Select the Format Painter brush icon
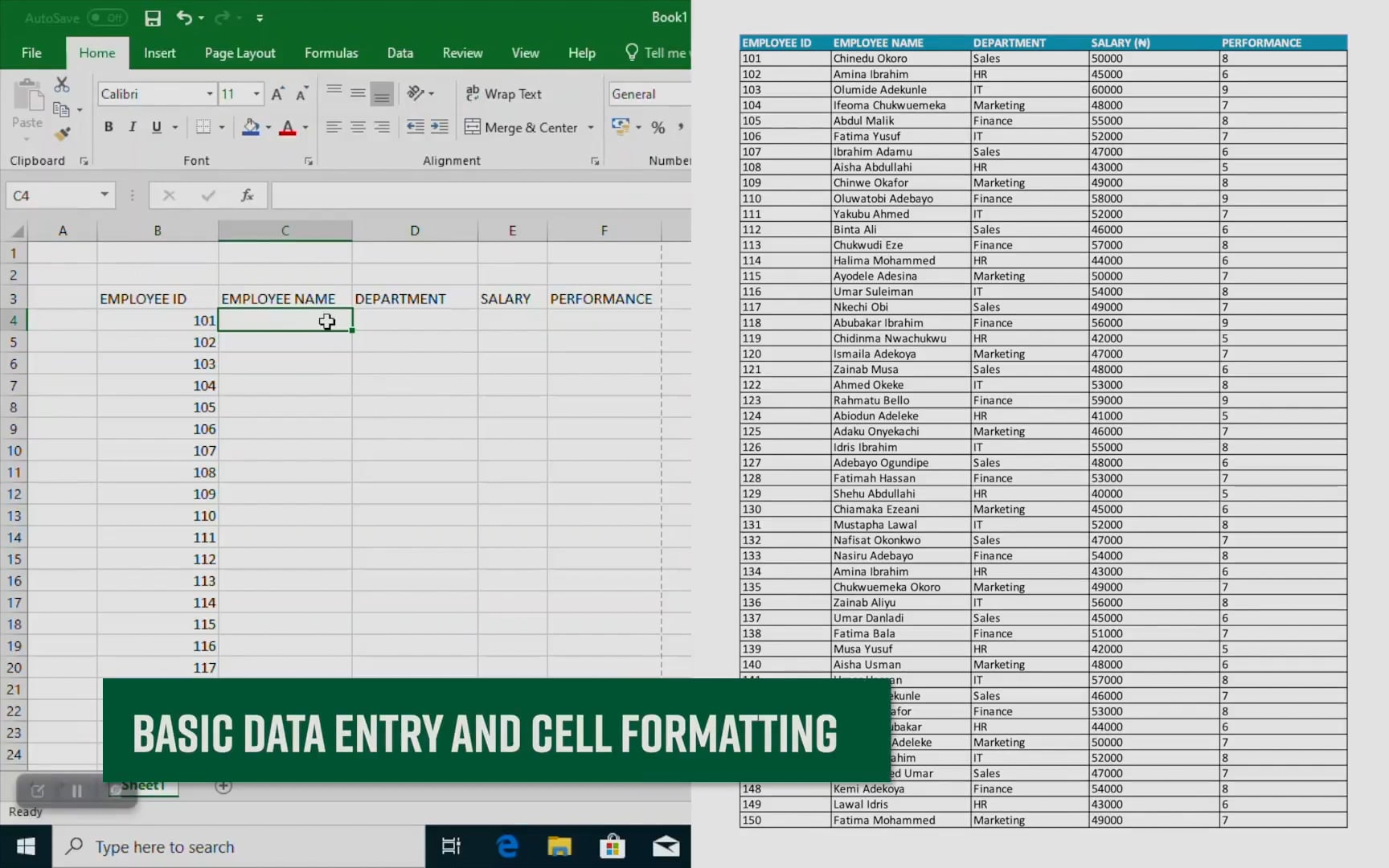 [x=62, y=133]
